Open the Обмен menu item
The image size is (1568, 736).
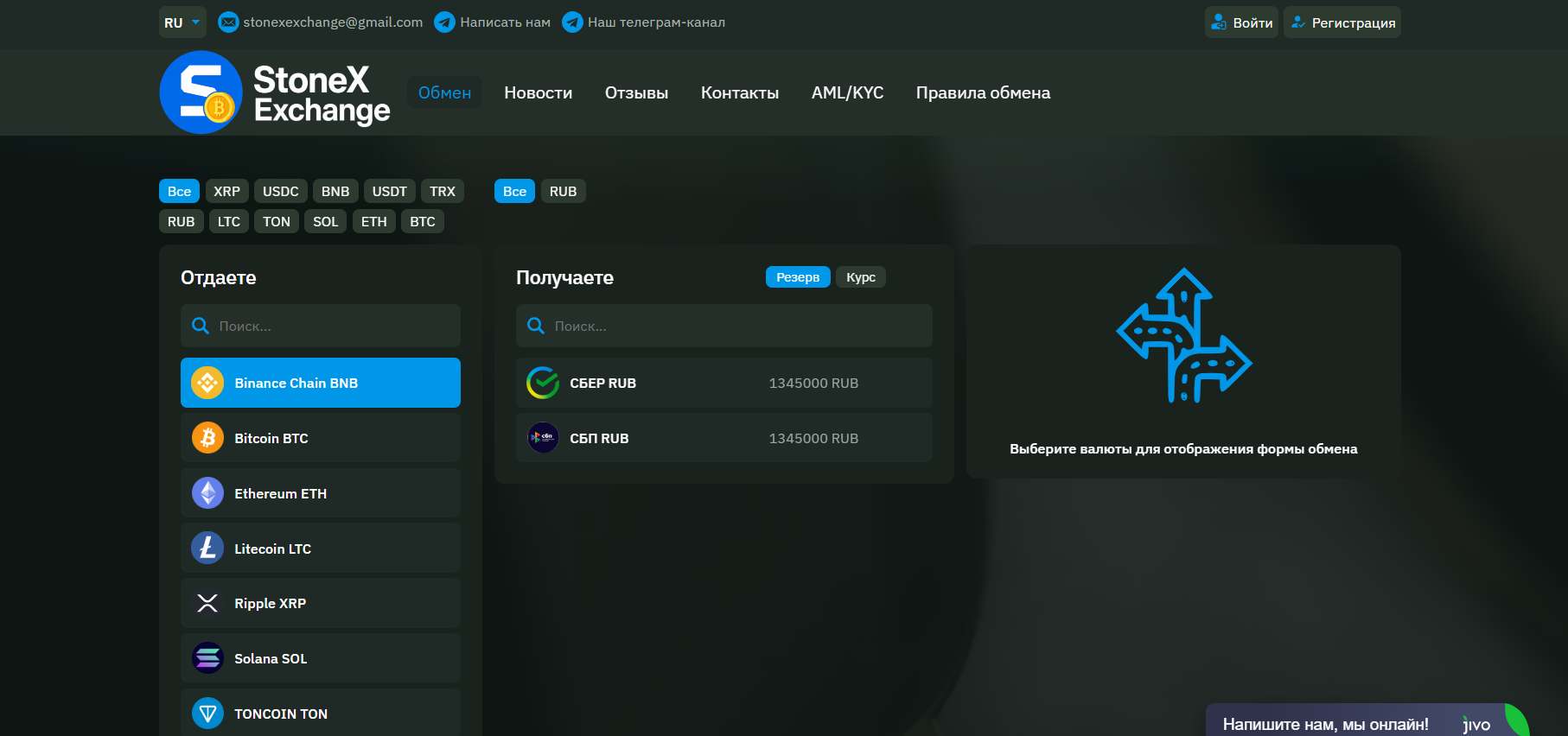point(444,92)
